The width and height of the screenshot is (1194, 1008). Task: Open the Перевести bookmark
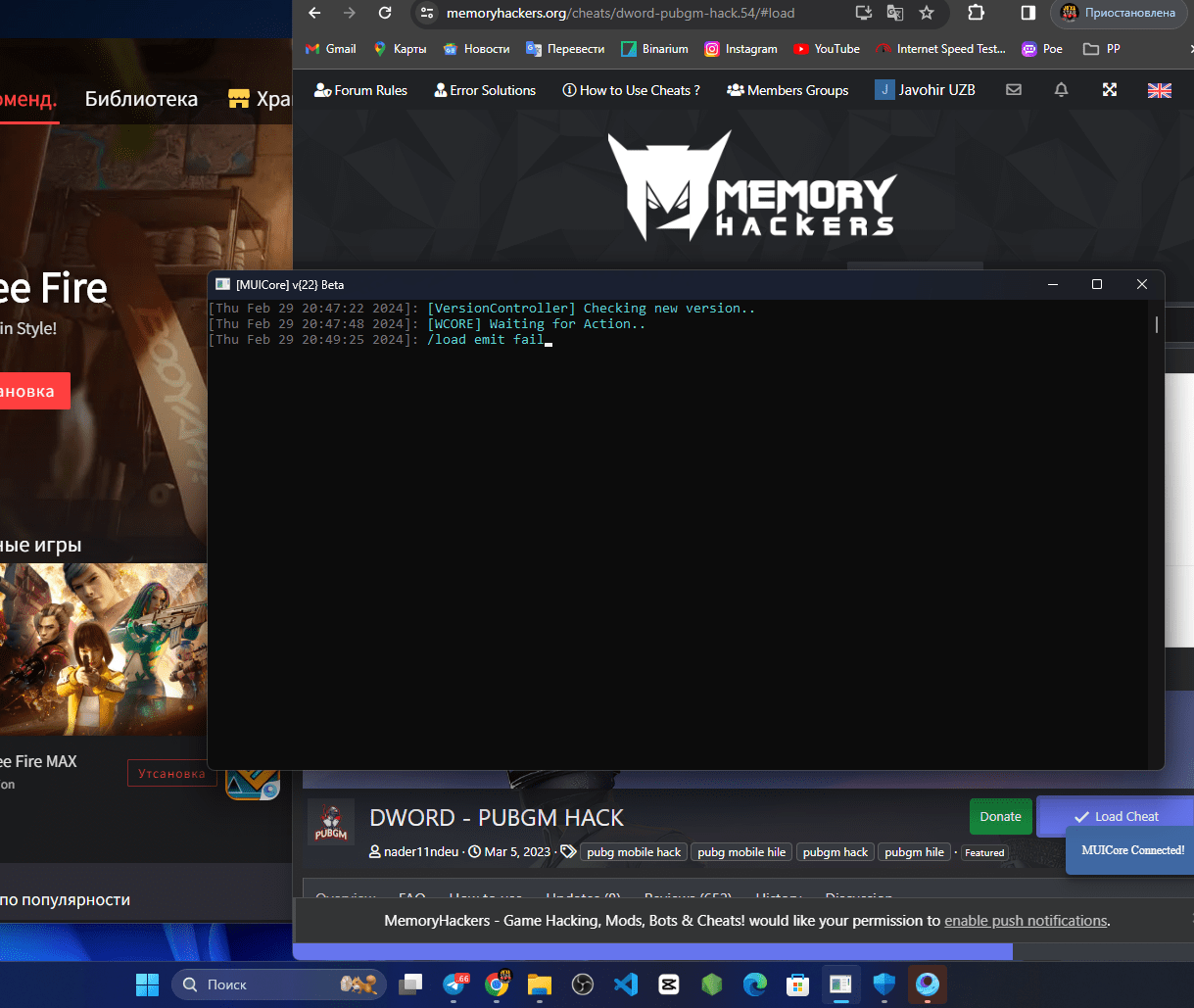point(566,49)
